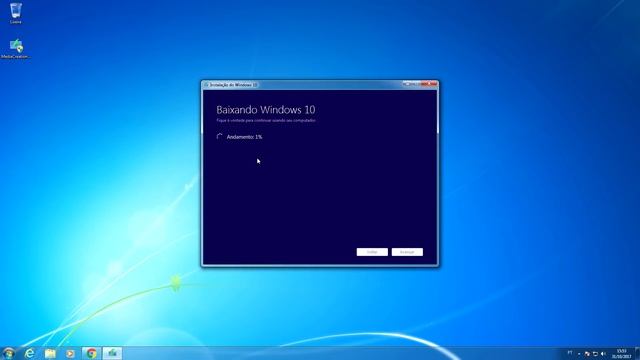640x360 pixels.
Task: Open Action Center flag icon in tray
Action: tap(587, 354)
